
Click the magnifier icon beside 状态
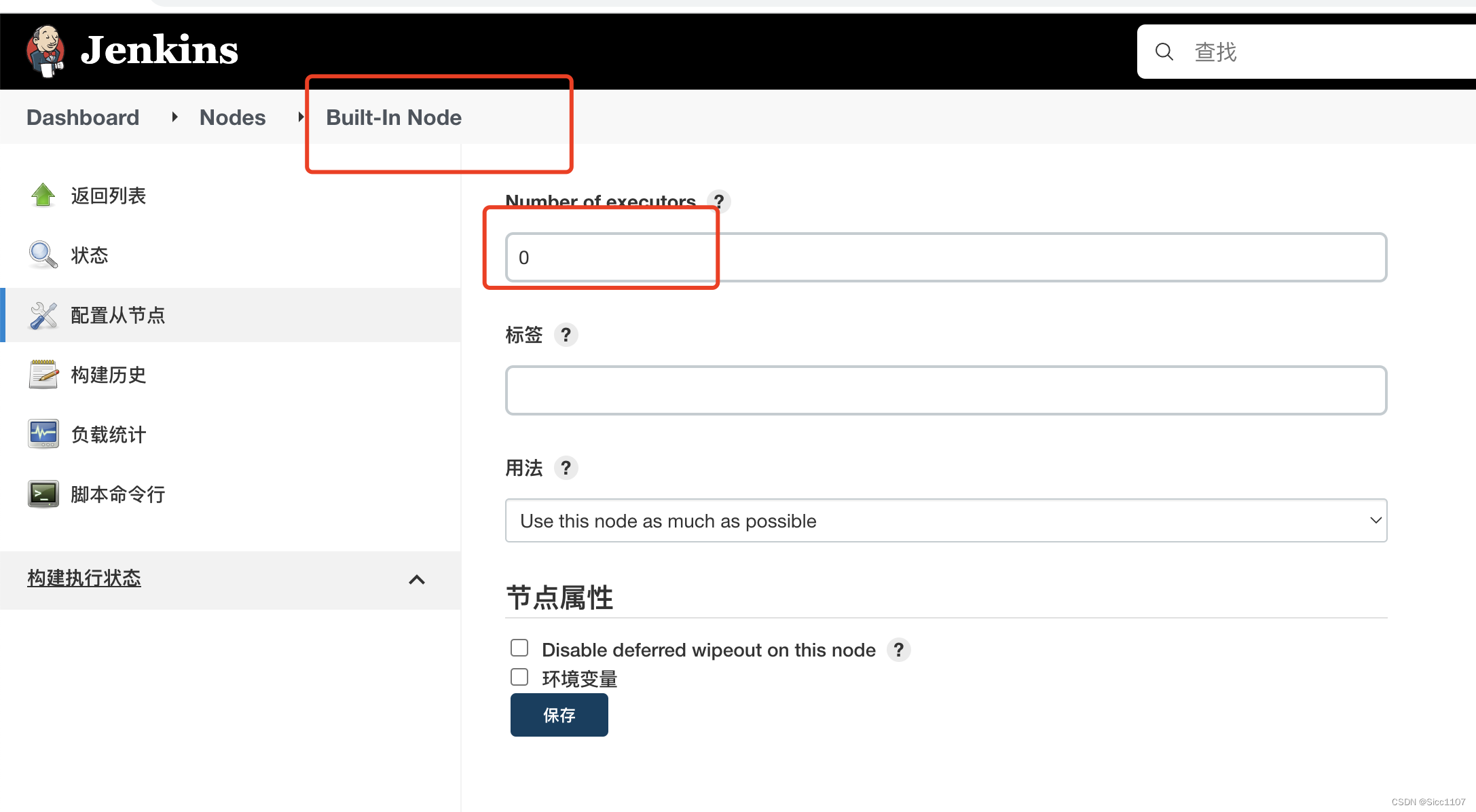click(x=43, y=255)
